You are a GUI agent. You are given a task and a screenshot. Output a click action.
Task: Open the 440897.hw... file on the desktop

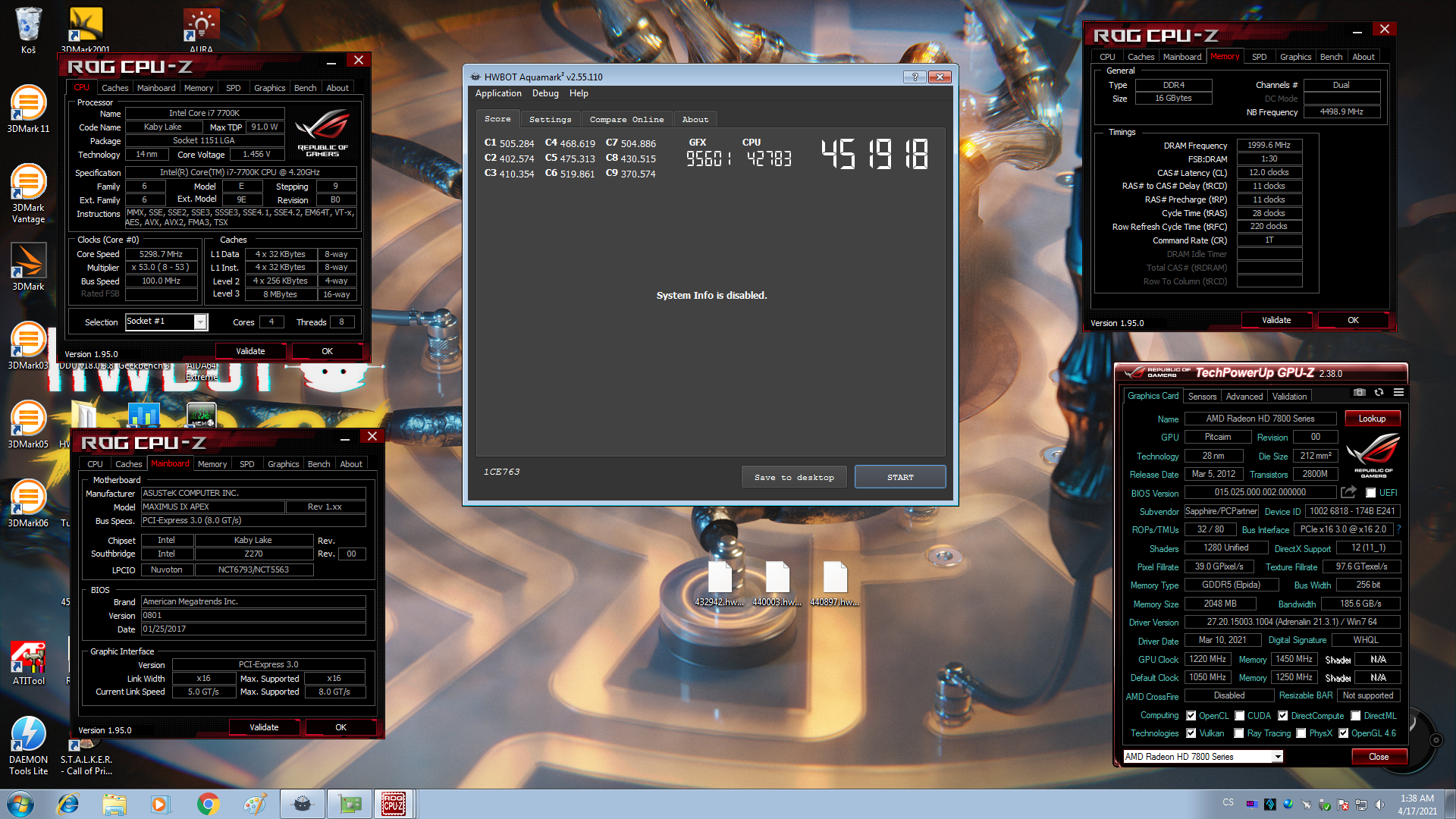click(x=834, y=584)
